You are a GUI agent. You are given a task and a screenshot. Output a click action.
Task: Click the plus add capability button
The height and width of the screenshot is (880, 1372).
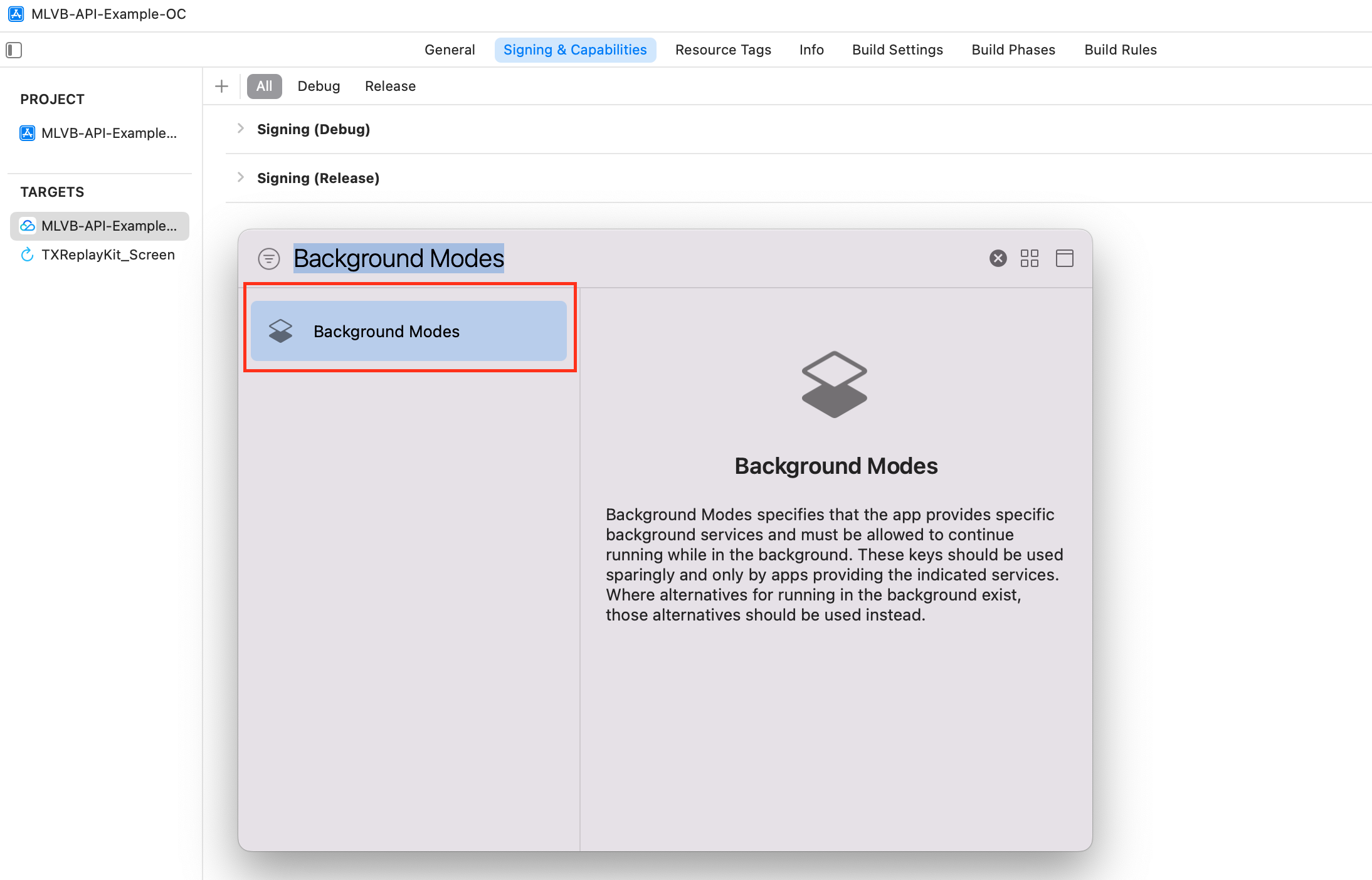pos(221,86)
